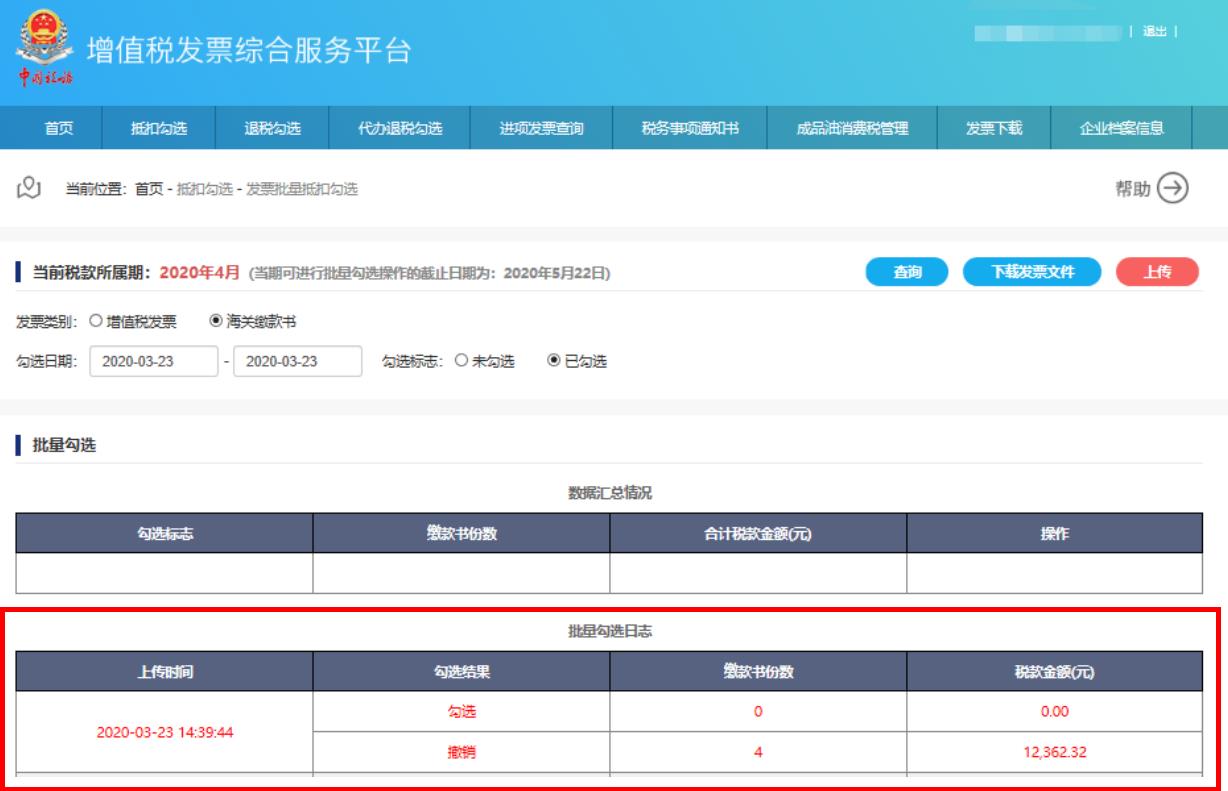Click the location pin icon beside breadcrumb
This screenshot has height=791, width=1228.
(x=33, y=188)
